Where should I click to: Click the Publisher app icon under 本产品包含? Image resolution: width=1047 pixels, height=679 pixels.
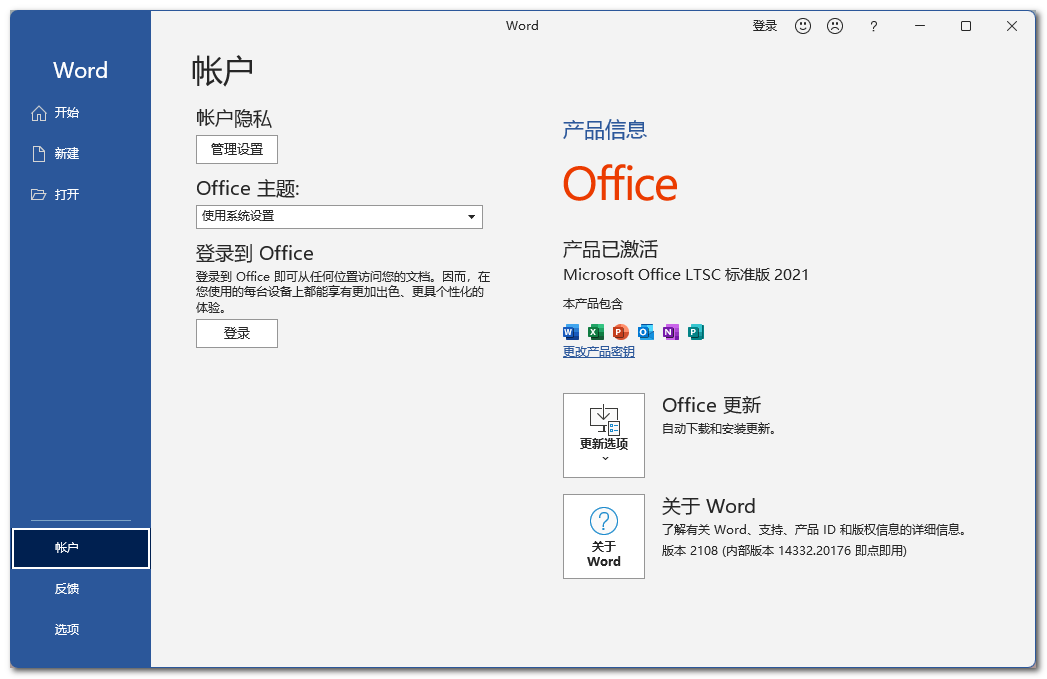tap(696, 332)
